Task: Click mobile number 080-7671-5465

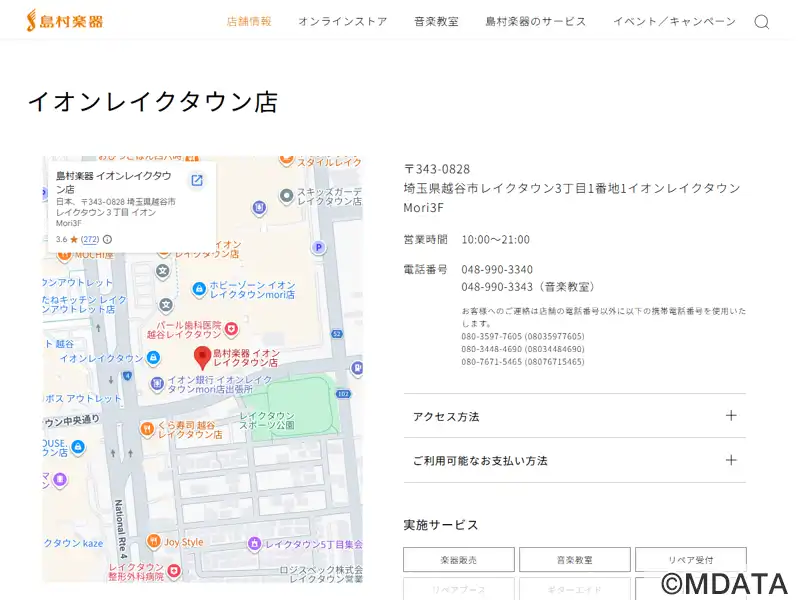Action: click(491, 362)
